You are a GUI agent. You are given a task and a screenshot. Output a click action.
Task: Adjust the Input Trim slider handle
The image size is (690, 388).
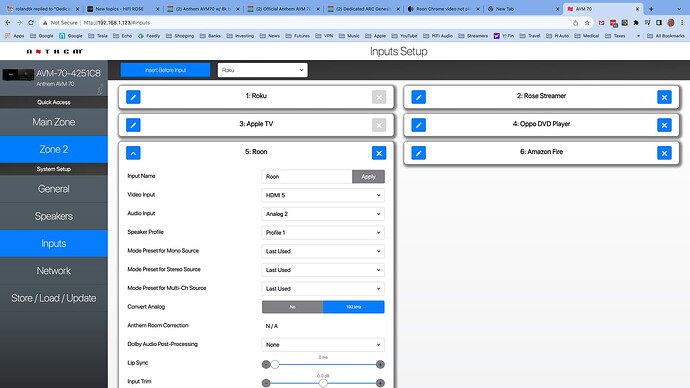coord(323,383)
